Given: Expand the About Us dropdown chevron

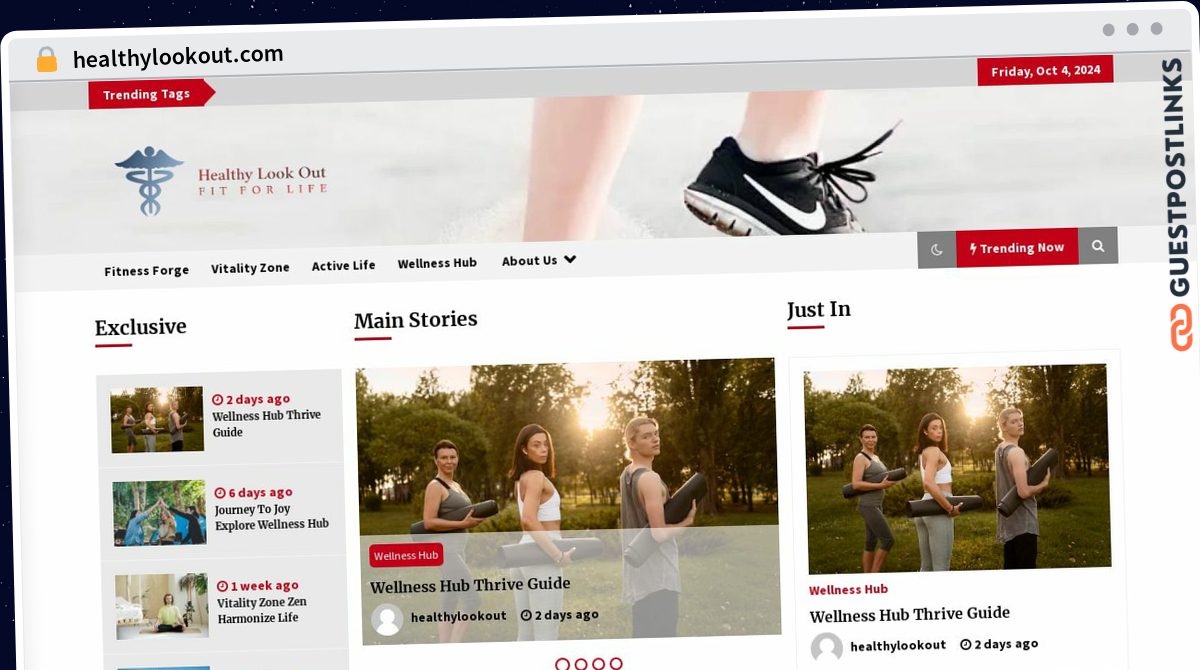Looking at the screenshot, I should (x=570, y=259).
